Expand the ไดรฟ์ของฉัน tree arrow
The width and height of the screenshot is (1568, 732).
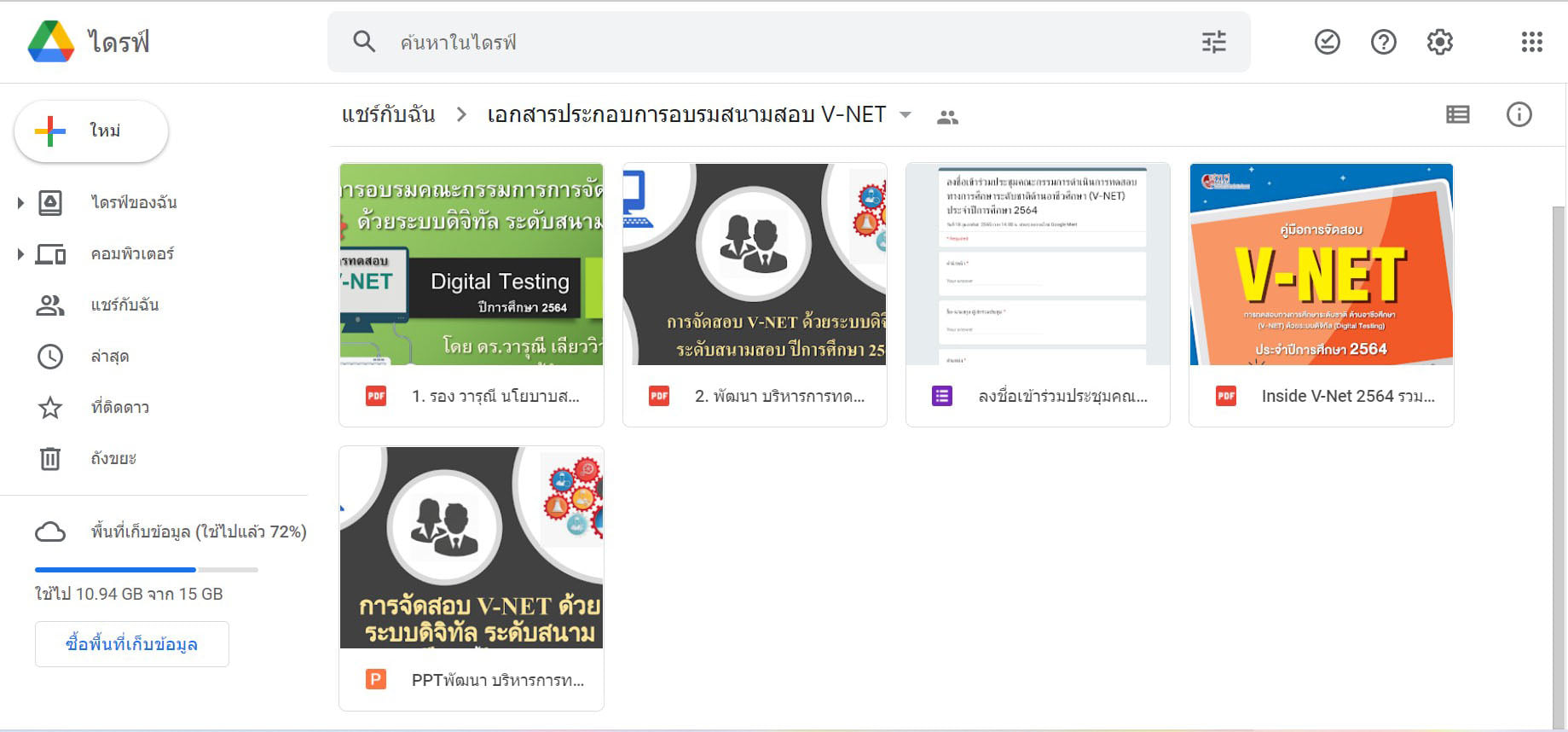(x=20, y=202)
